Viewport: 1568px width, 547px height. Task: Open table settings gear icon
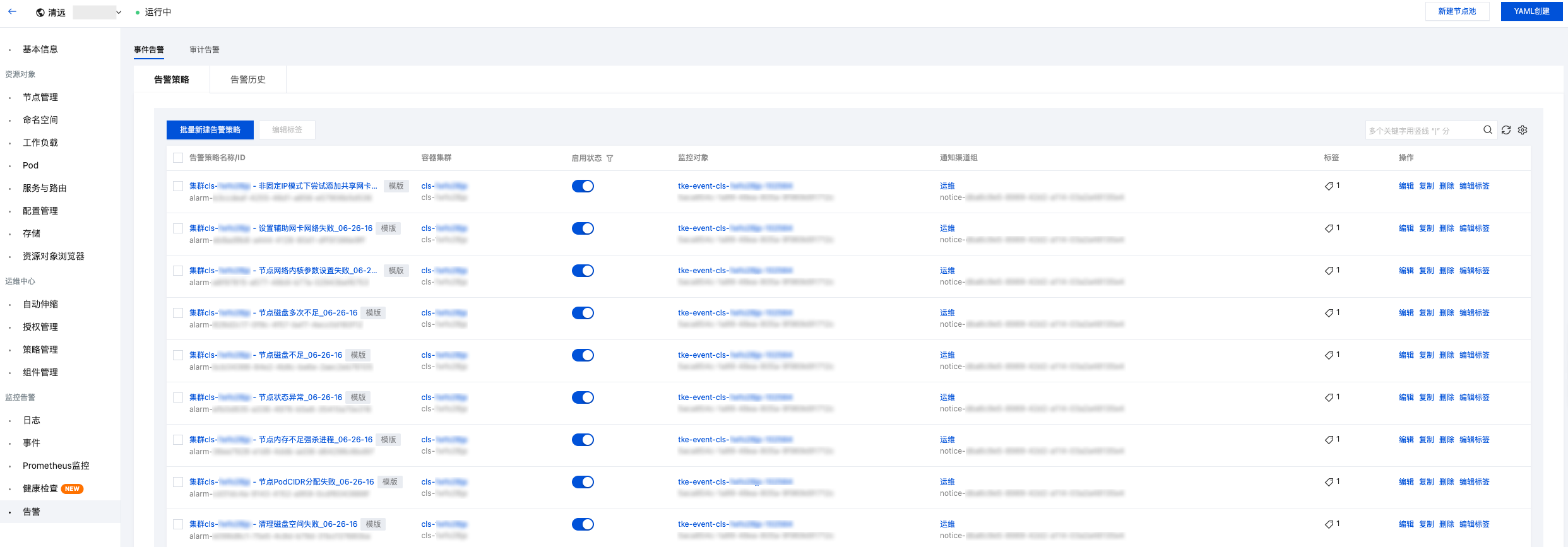pos(1523,130)
